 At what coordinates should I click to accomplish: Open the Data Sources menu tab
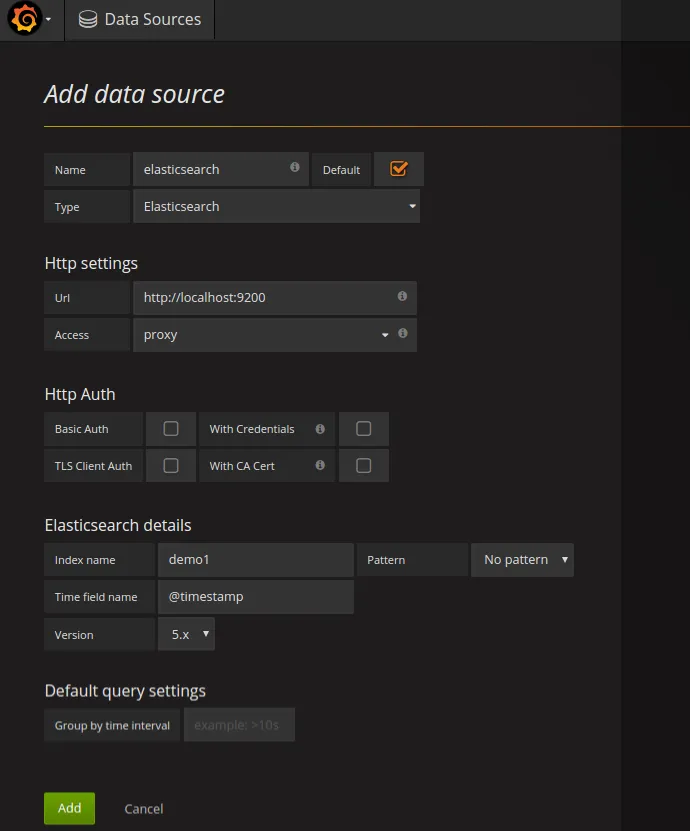tap(140, 20)
